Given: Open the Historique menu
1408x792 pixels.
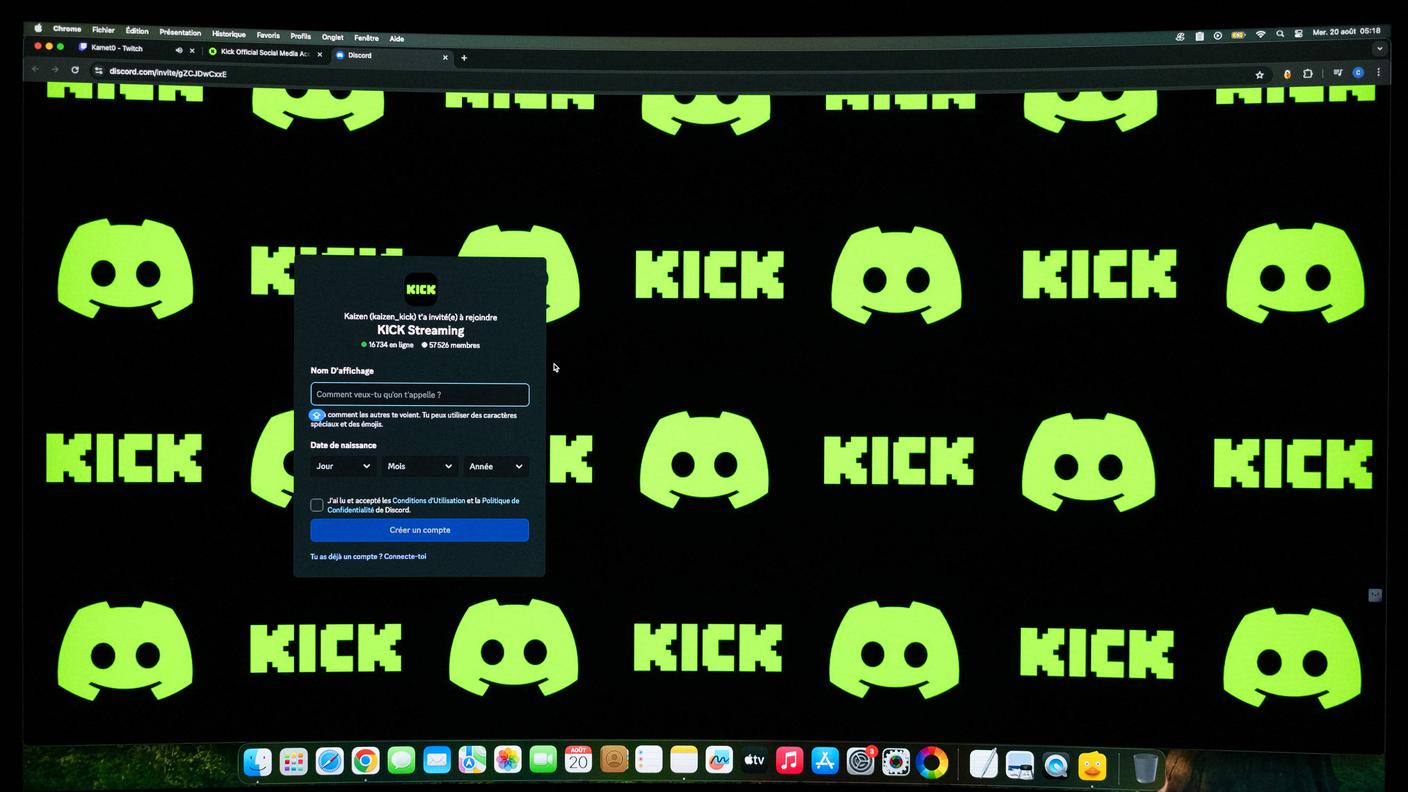Looking at the screenshot, I should click(229, 34).
